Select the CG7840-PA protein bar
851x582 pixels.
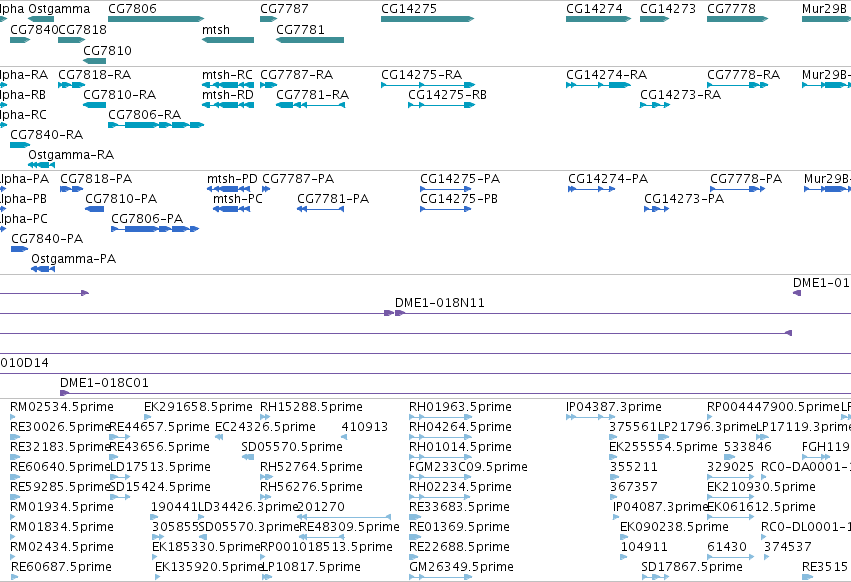(20, 249)
